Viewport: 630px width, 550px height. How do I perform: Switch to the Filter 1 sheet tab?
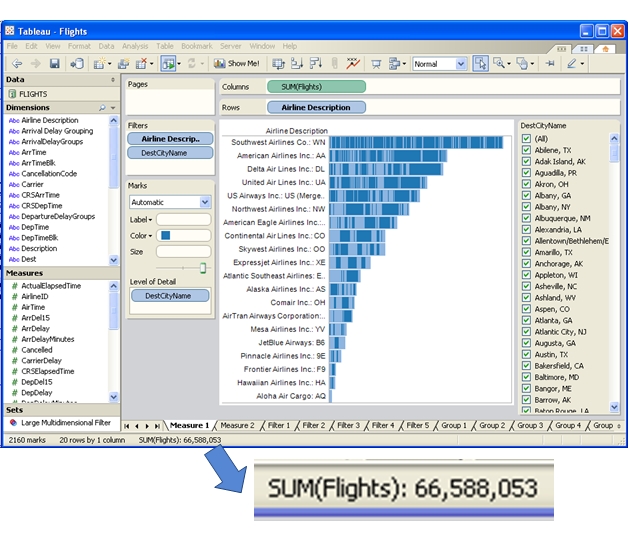(x=278, y=425)
